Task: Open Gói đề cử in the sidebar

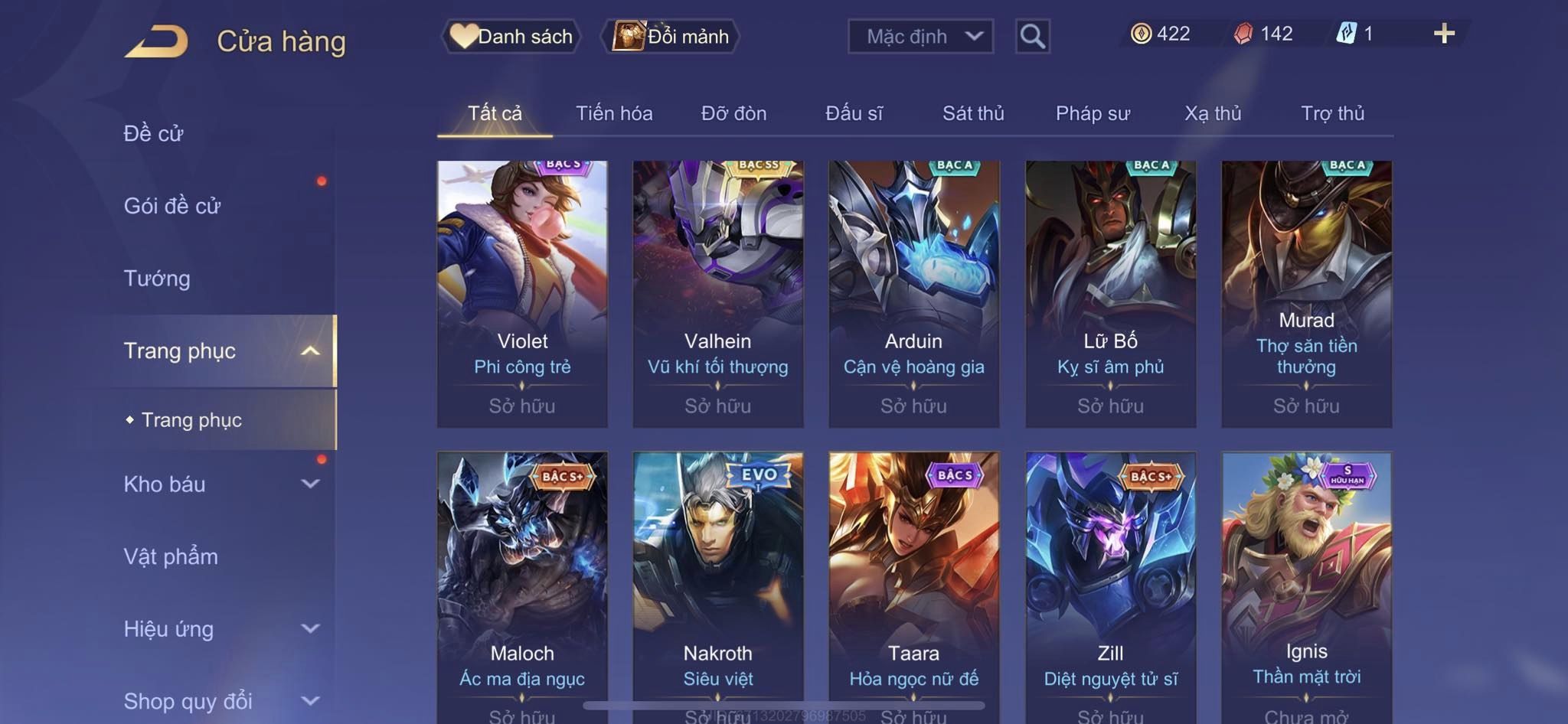Action: click(172, 206)
